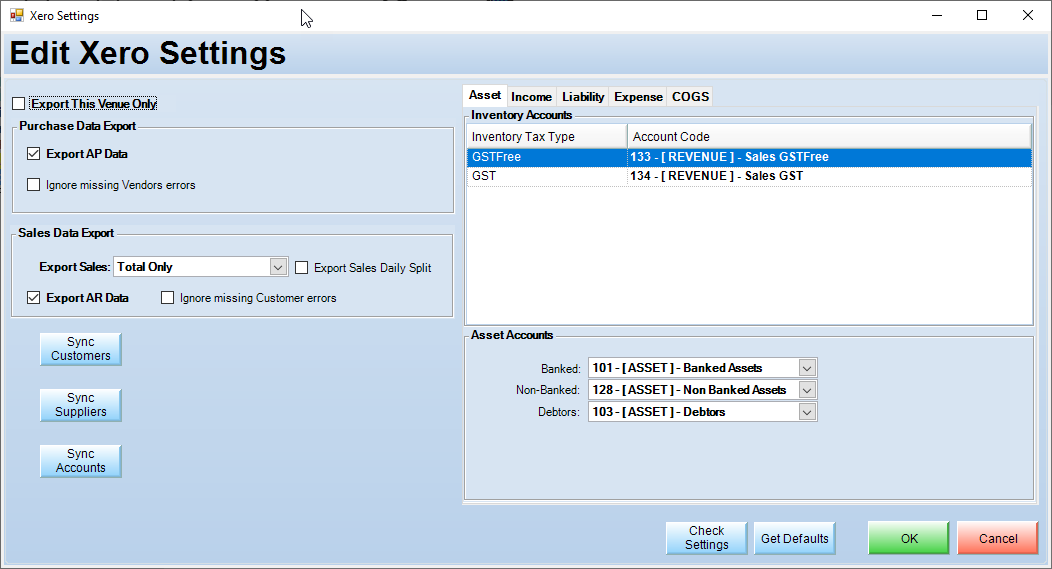Open the Expense tab
The width and height of the screenshot is (1052, 569).
tap(638, 97)
